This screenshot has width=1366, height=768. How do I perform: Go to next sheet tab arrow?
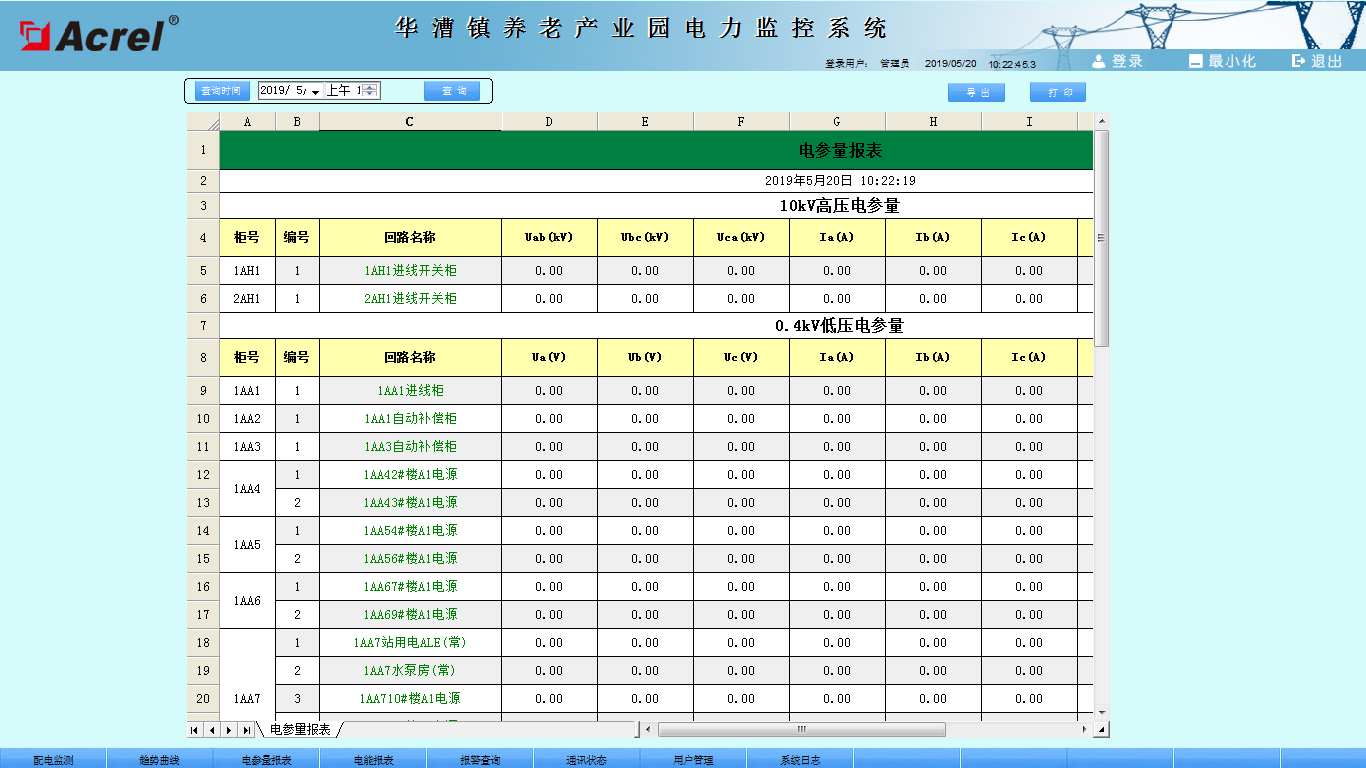(x=229, y=730)
